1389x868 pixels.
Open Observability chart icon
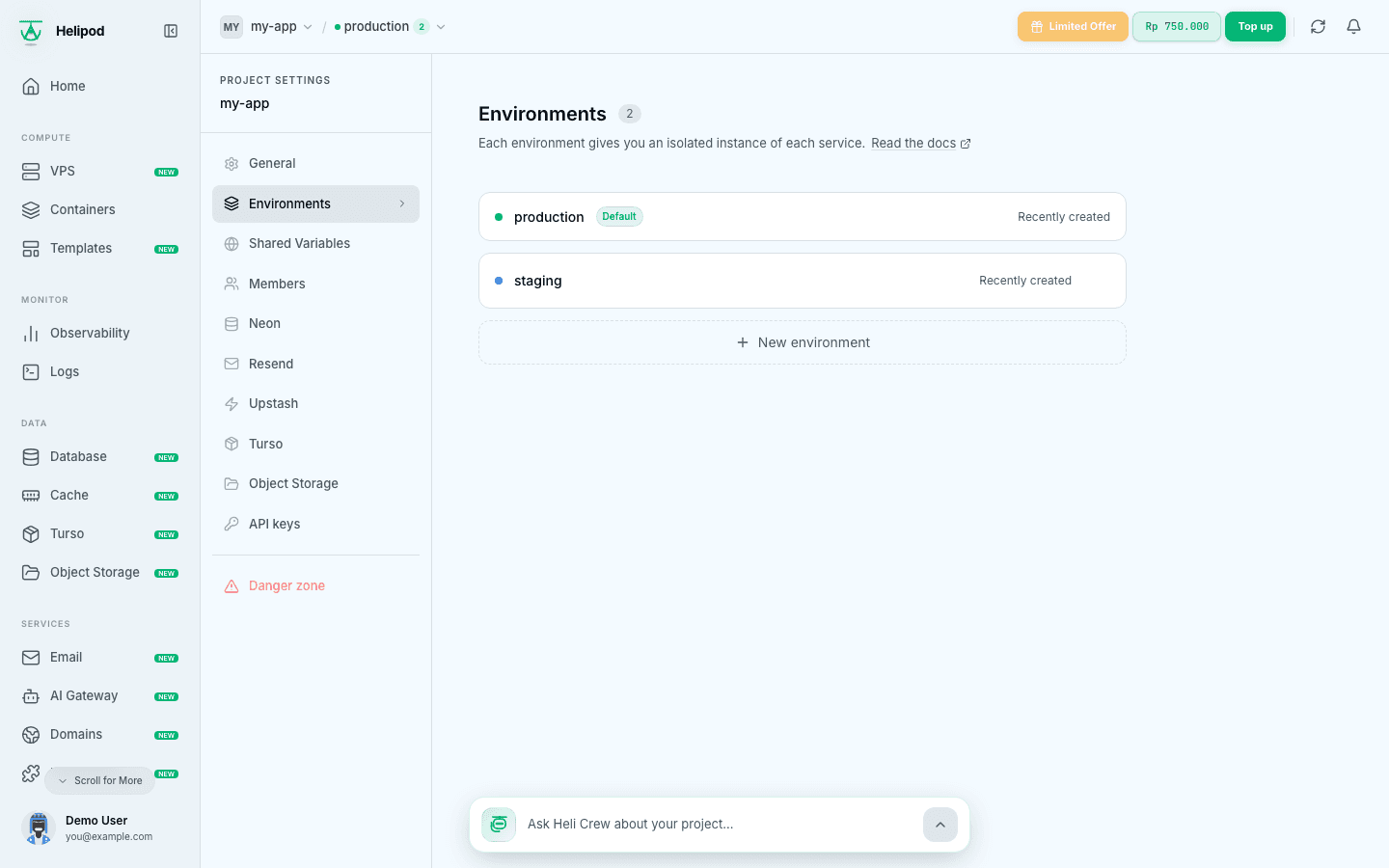(x=31, y=333)
